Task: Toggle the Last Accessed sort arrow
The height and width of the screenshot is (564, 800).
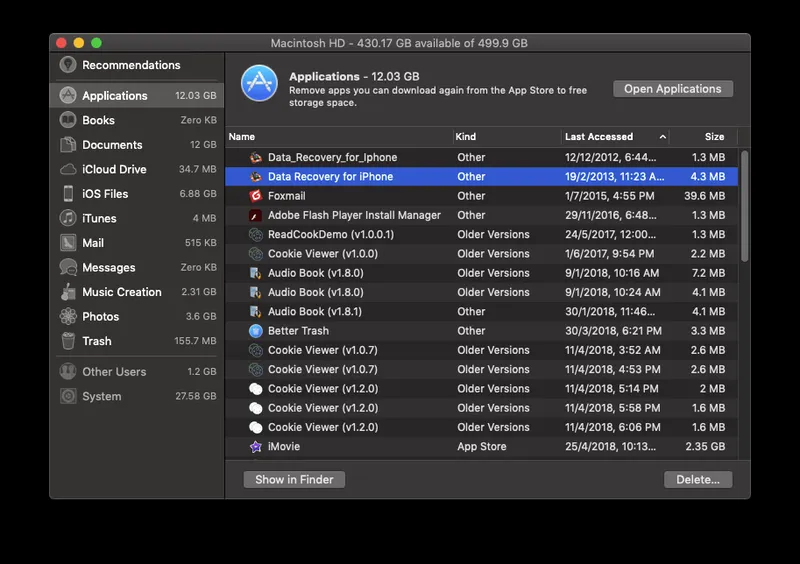Action: 662,137
